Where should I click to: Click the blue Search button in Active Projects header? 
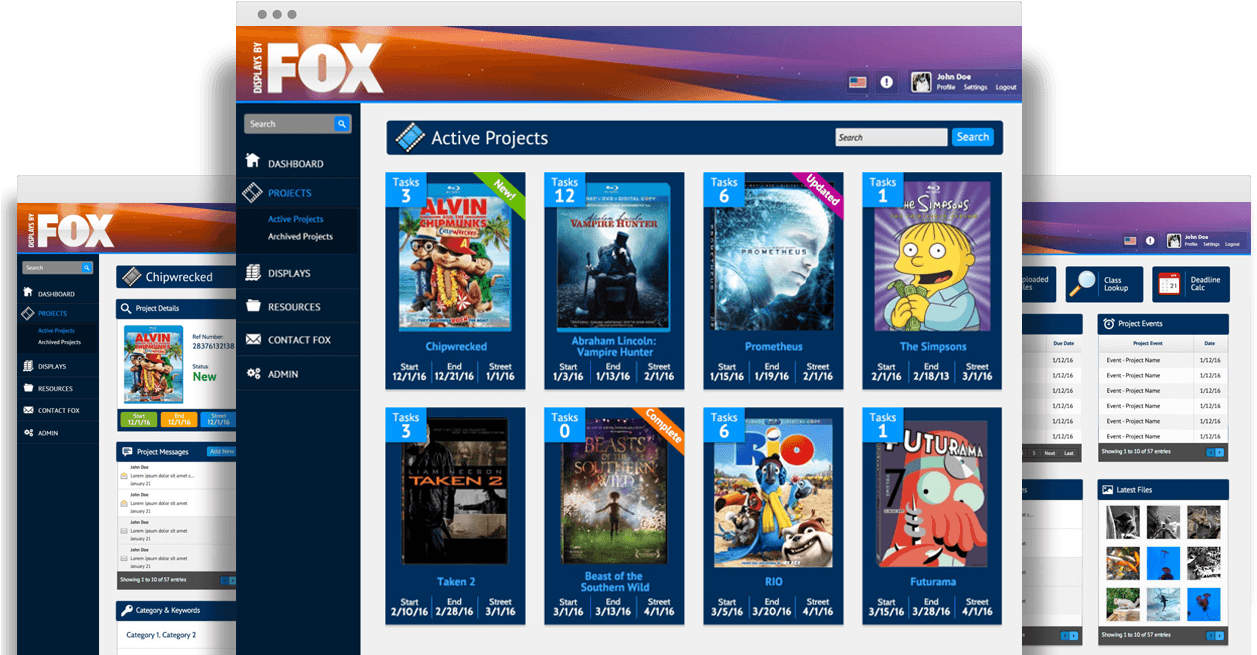pos(972,137)
